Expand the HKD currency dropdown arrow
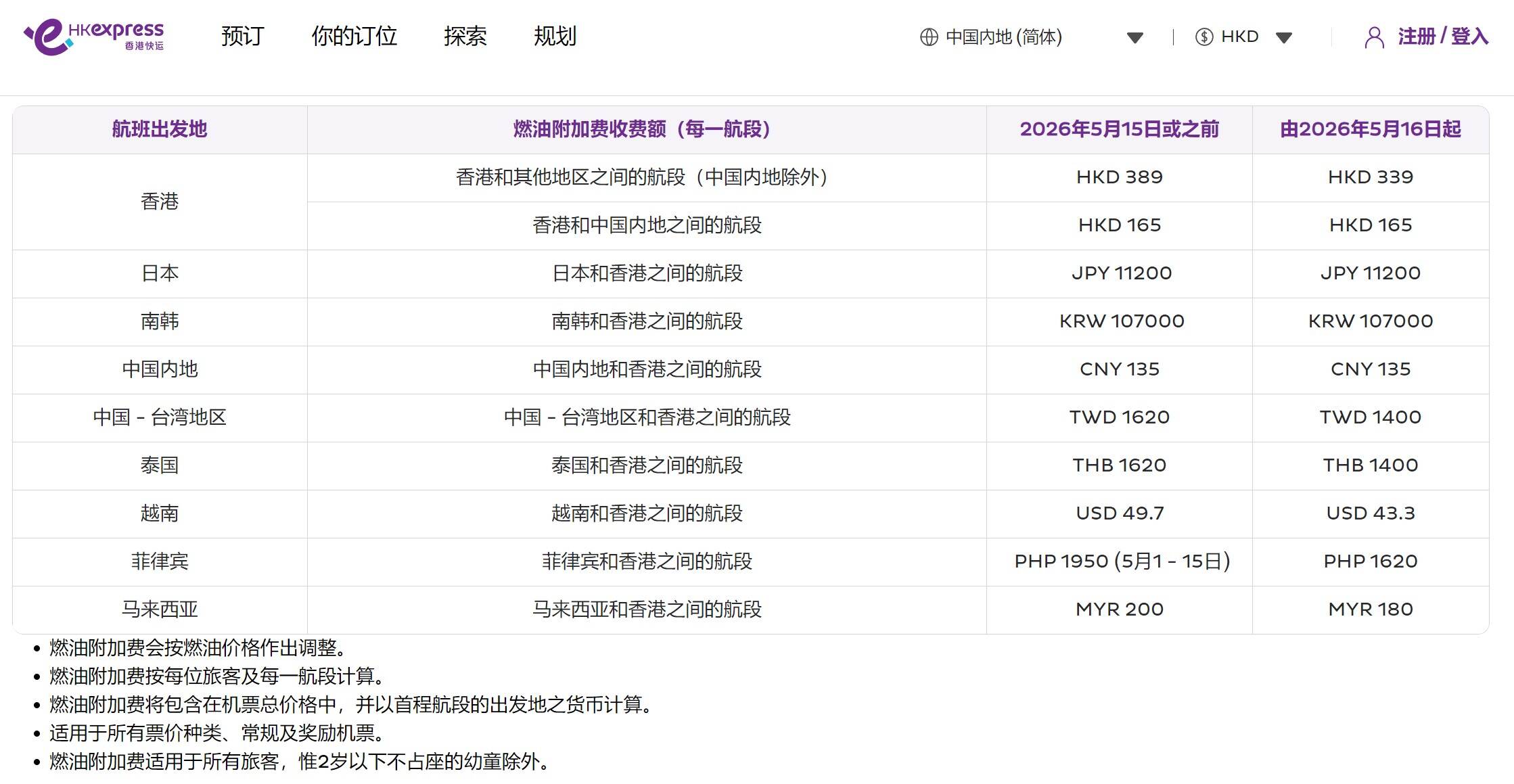Screen dimensions: 1514x784 [1284, 38]
